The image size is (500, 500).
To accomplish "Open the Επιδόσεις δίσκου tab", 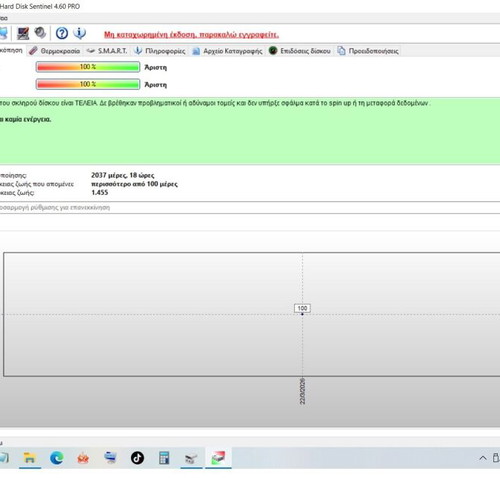I will pos(300,51).
